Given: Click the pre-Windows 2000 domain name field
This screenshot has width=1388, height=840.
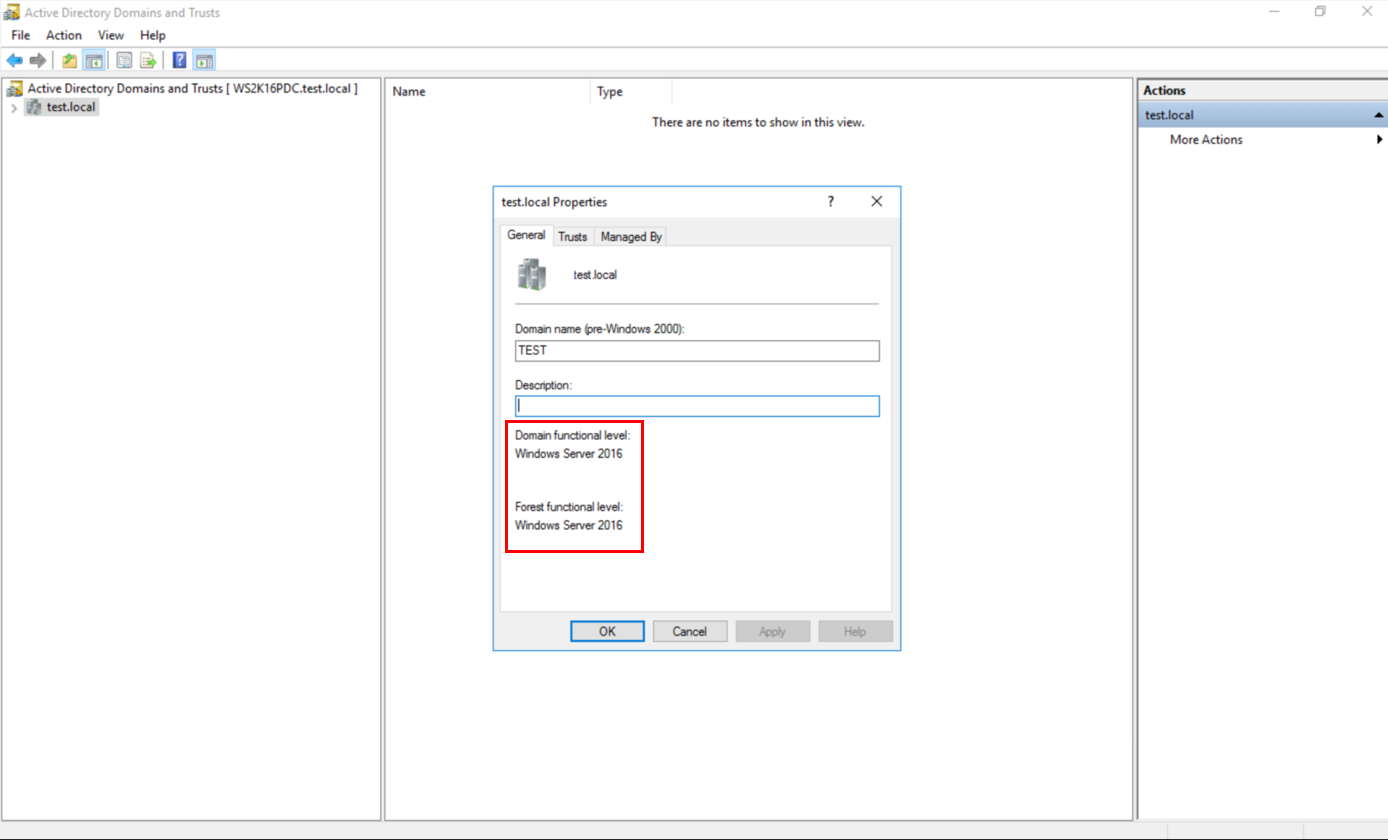Looking at the screenshot, I should (697, 351).
